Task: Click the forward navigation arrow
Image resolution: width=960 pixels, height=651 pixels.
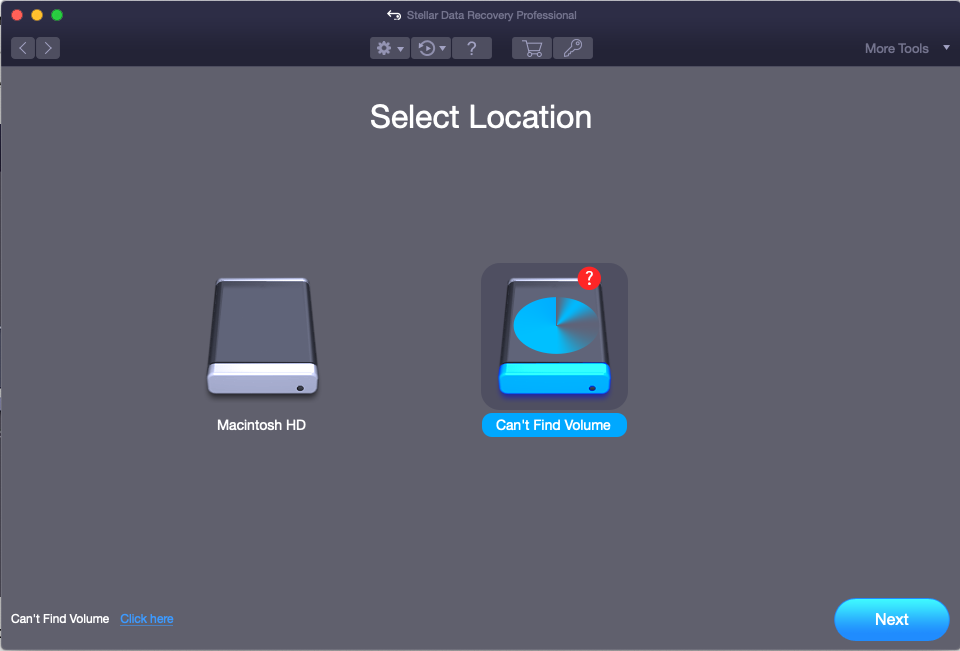Action: tap(47, 48)
